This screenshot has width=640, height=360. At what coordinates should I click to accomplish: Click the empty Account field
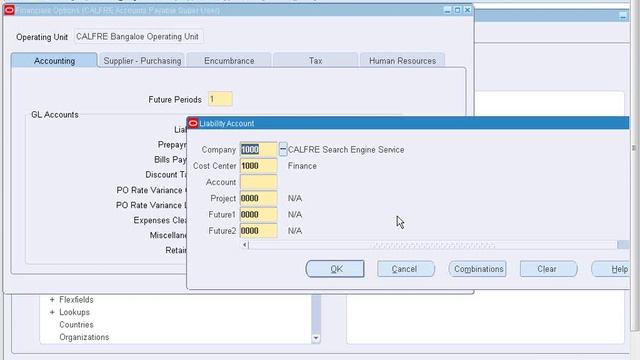258,182
